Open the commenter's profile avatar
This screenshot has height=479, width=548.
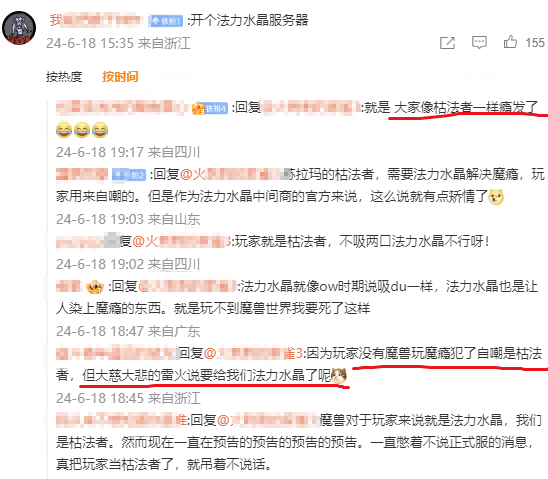19,28
